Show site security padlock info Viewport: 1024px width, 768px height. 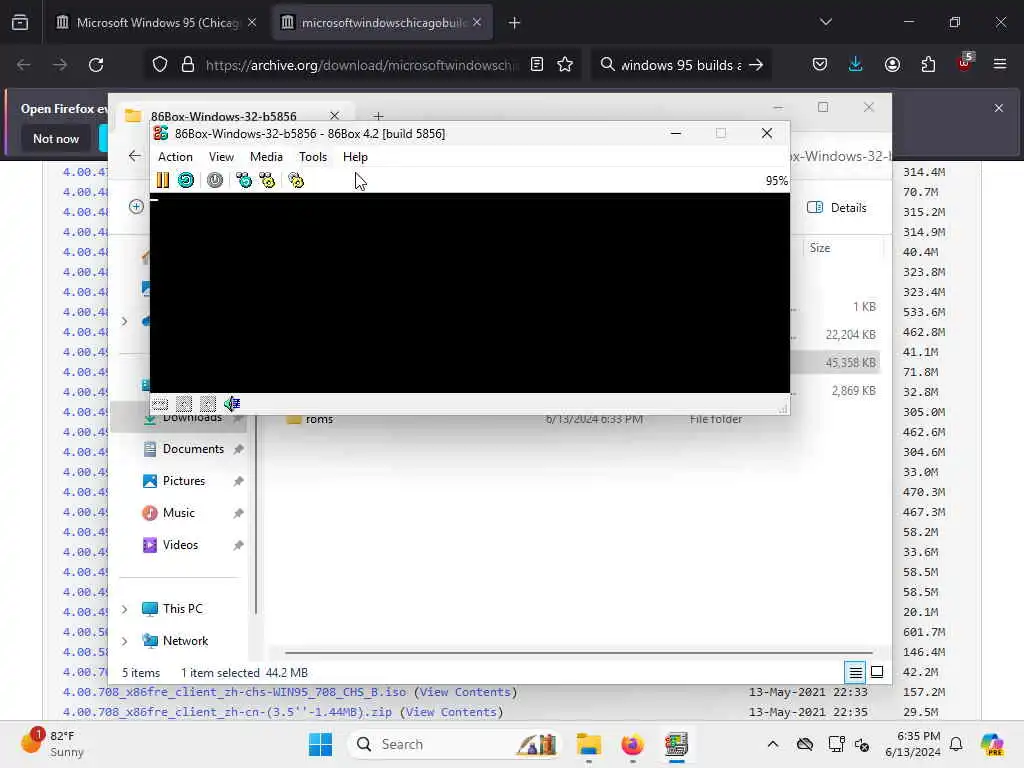tap(188, 65)
